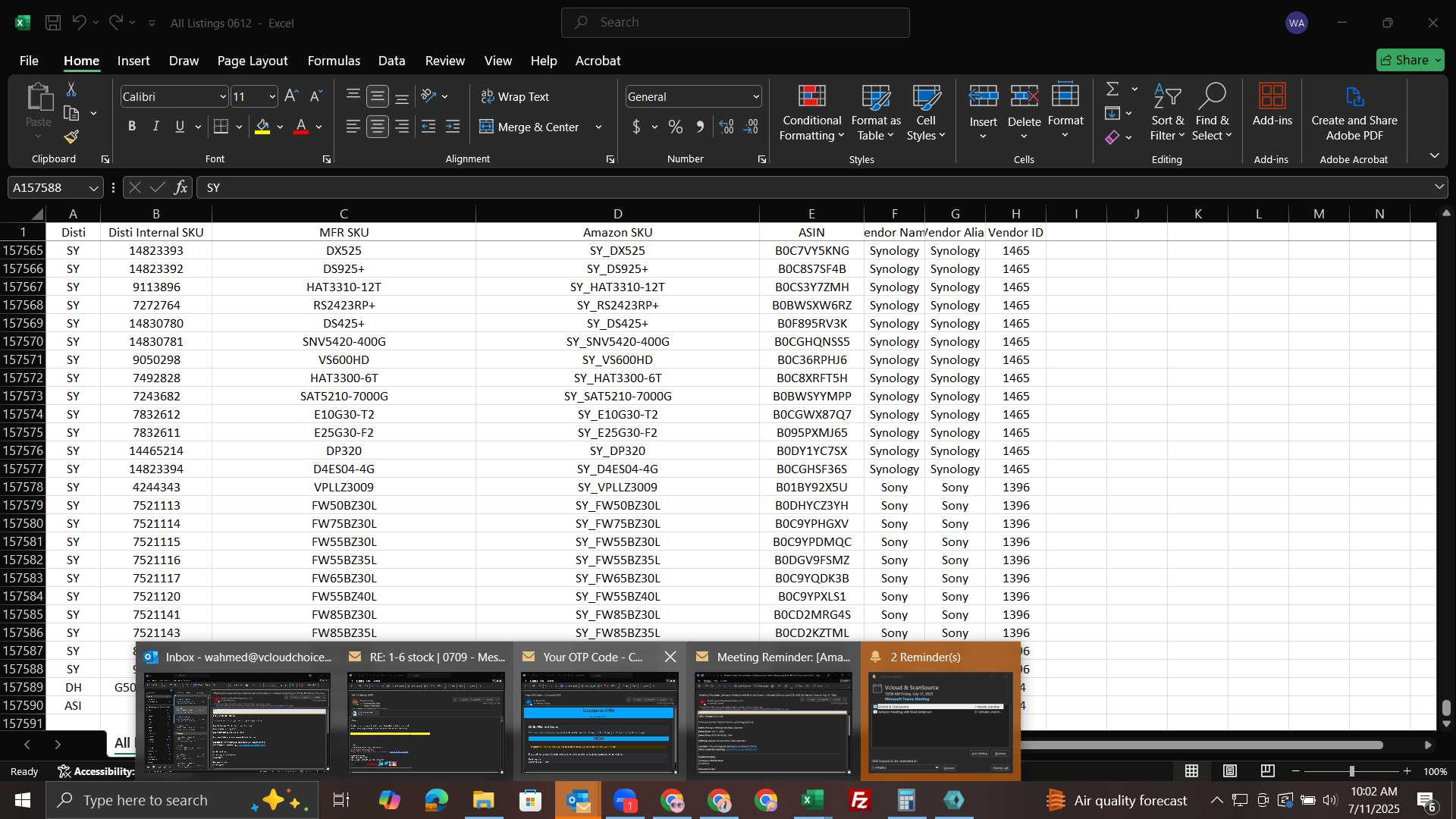Click the Delete cells button
The width and height of the screenshot is (1456, 819).
[1025, 111]
